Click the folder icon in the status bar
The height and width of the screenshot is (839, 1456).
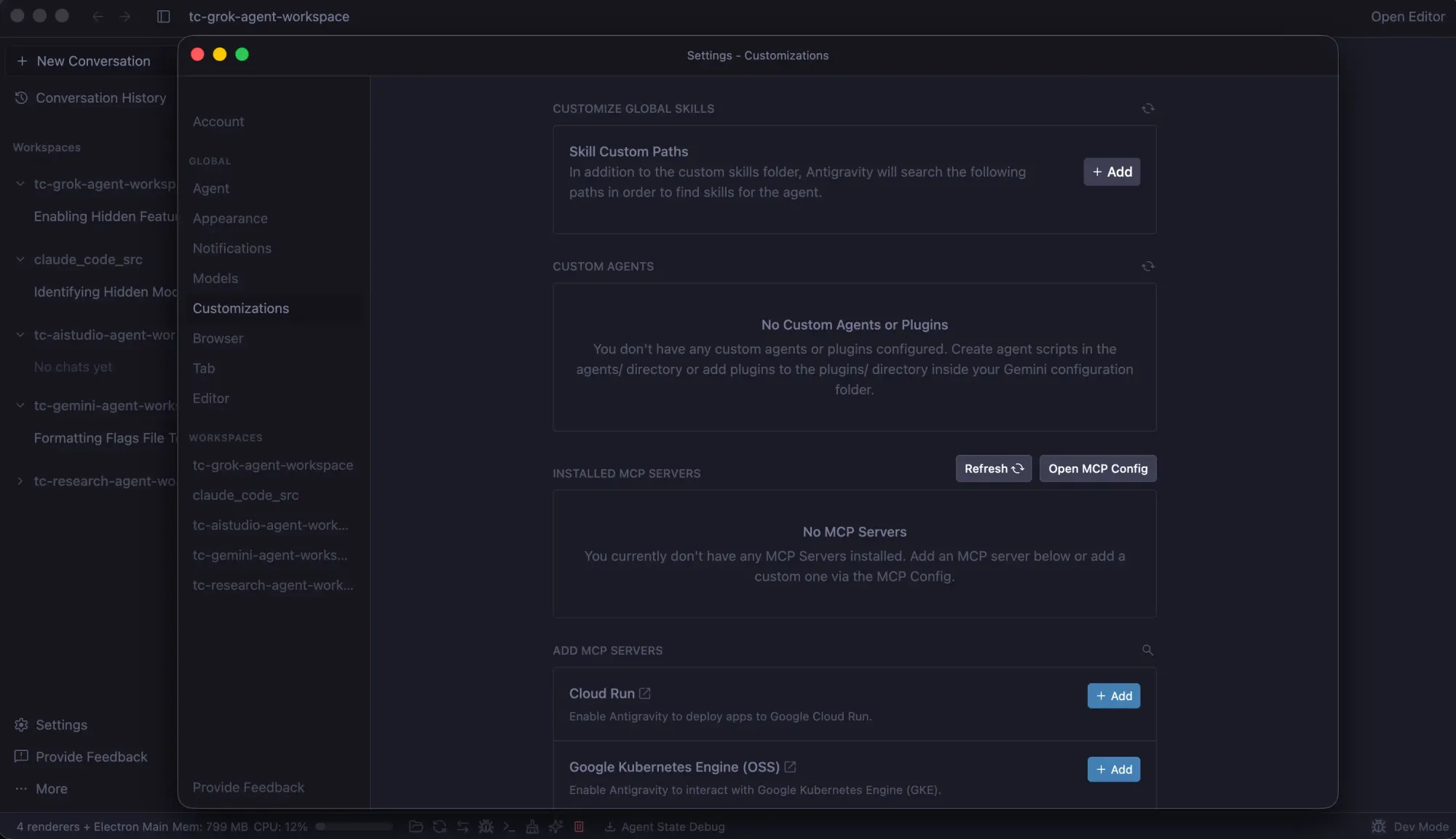pos(416,827)
